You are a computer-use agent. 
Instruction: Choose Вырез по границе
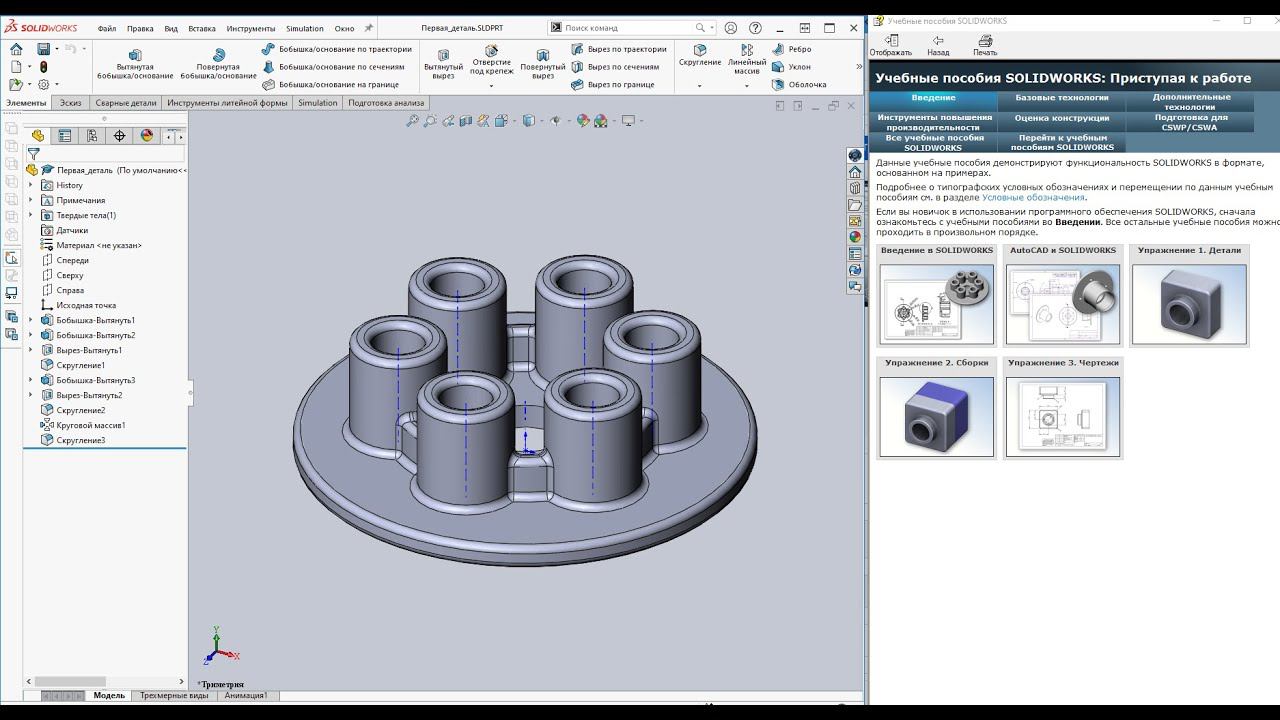point(611,85)
